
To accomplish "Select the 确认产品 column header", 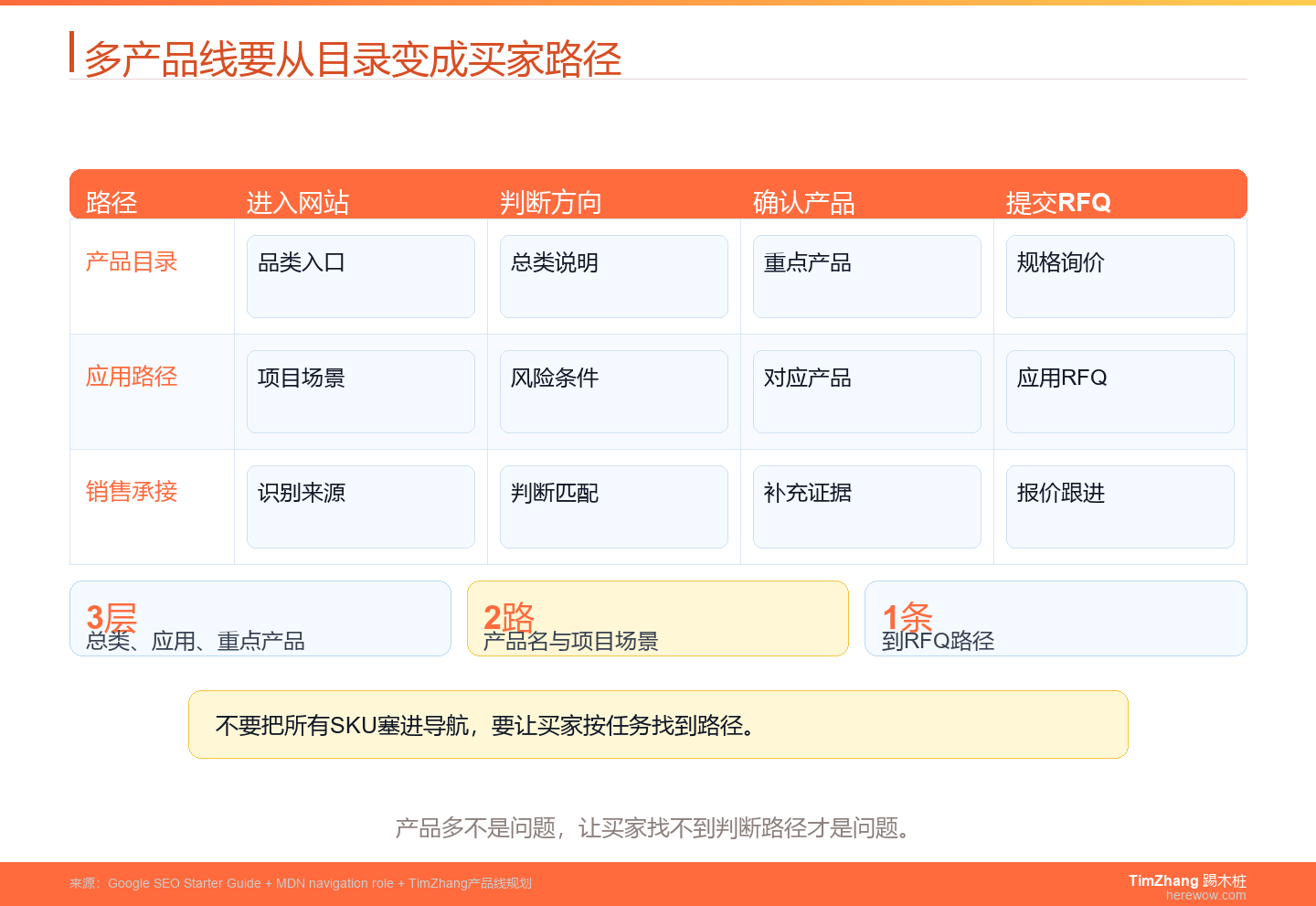I will 804,202.
